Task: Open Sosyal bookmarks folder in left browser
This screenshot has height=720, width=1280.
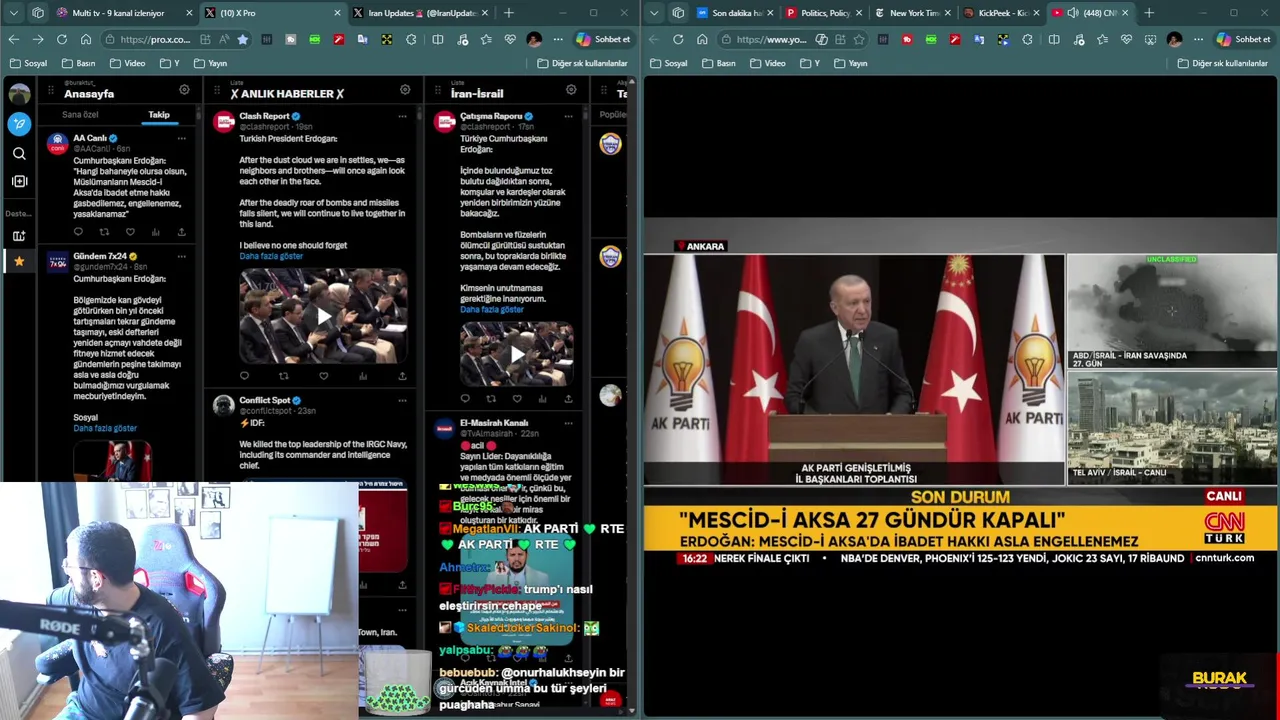Action: [x=27, y=63]
